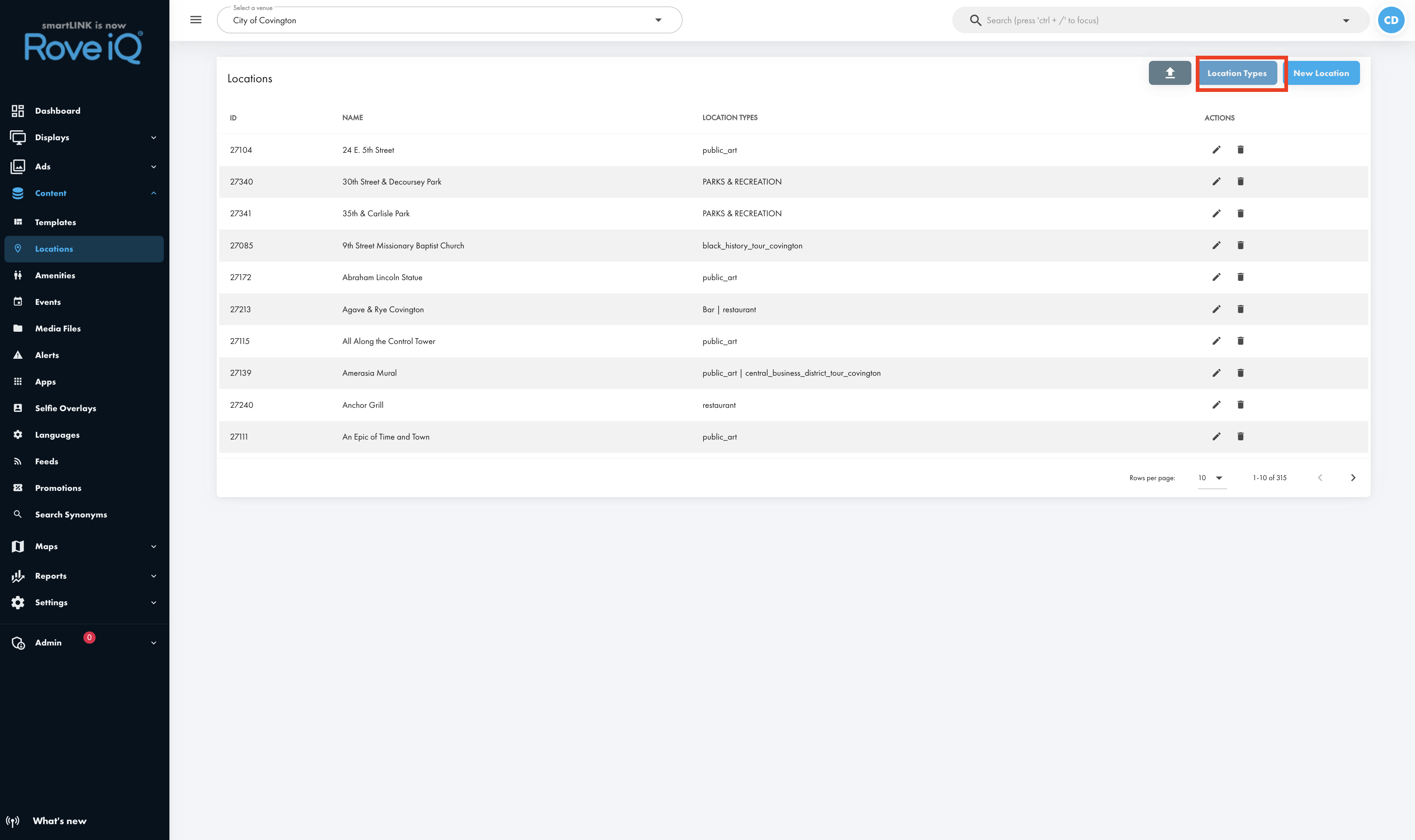Delete the Abraham Lincoln Statue location
This screenshot has height=840, width=1415.
coord(1240,277)
